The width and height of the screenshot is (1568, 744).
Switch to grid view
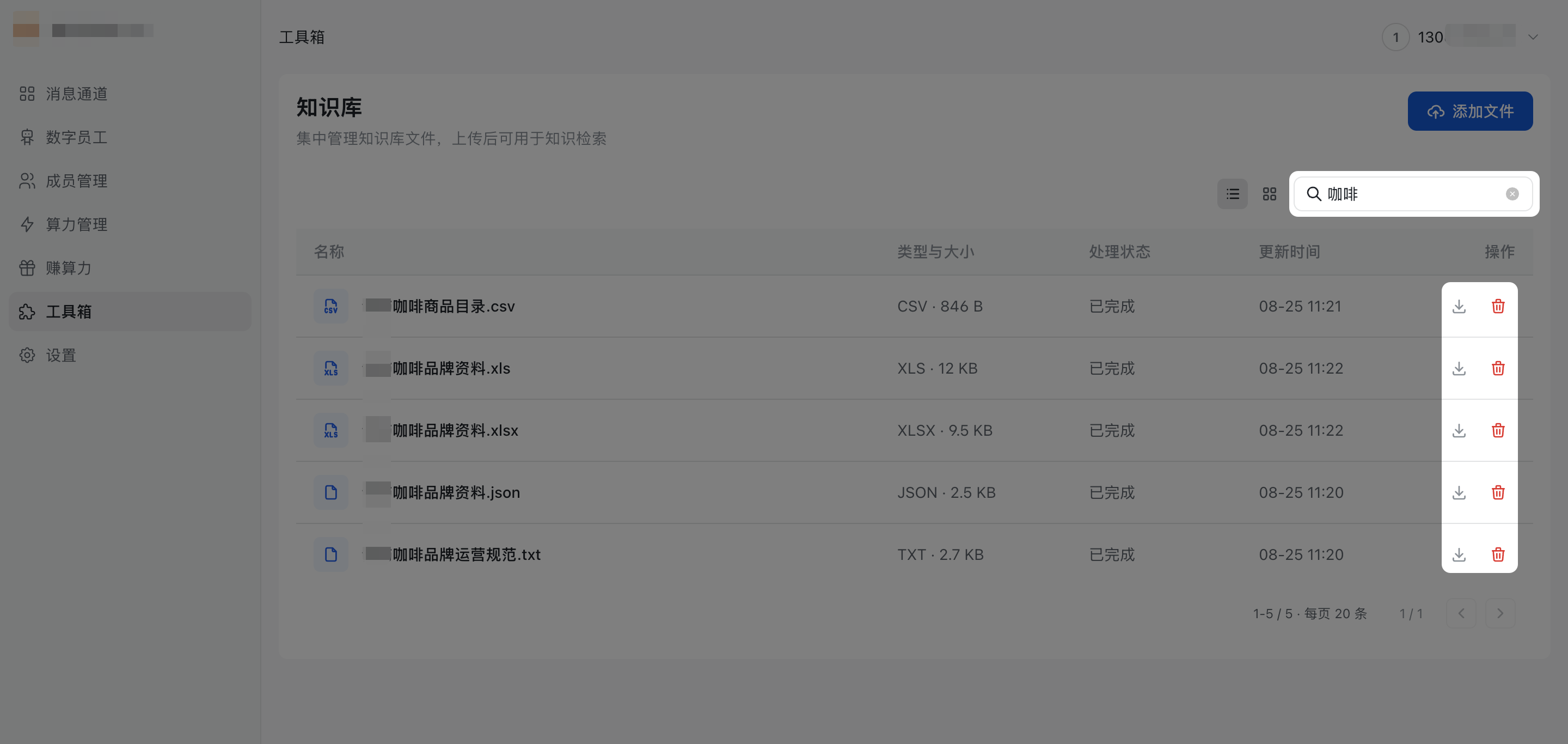coord(1269,194)
